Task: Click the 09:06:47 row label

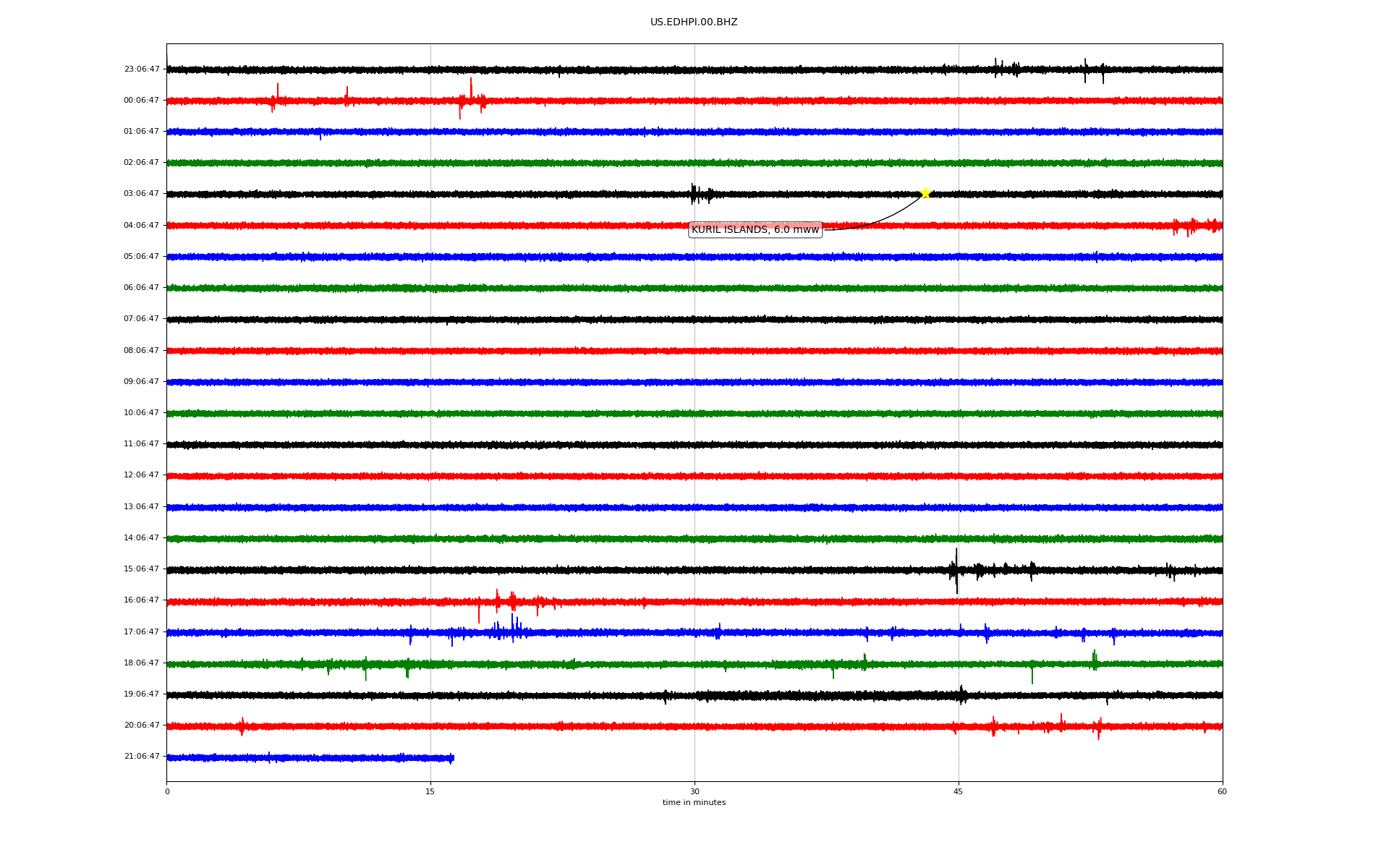Action: [x=142, y=382]
